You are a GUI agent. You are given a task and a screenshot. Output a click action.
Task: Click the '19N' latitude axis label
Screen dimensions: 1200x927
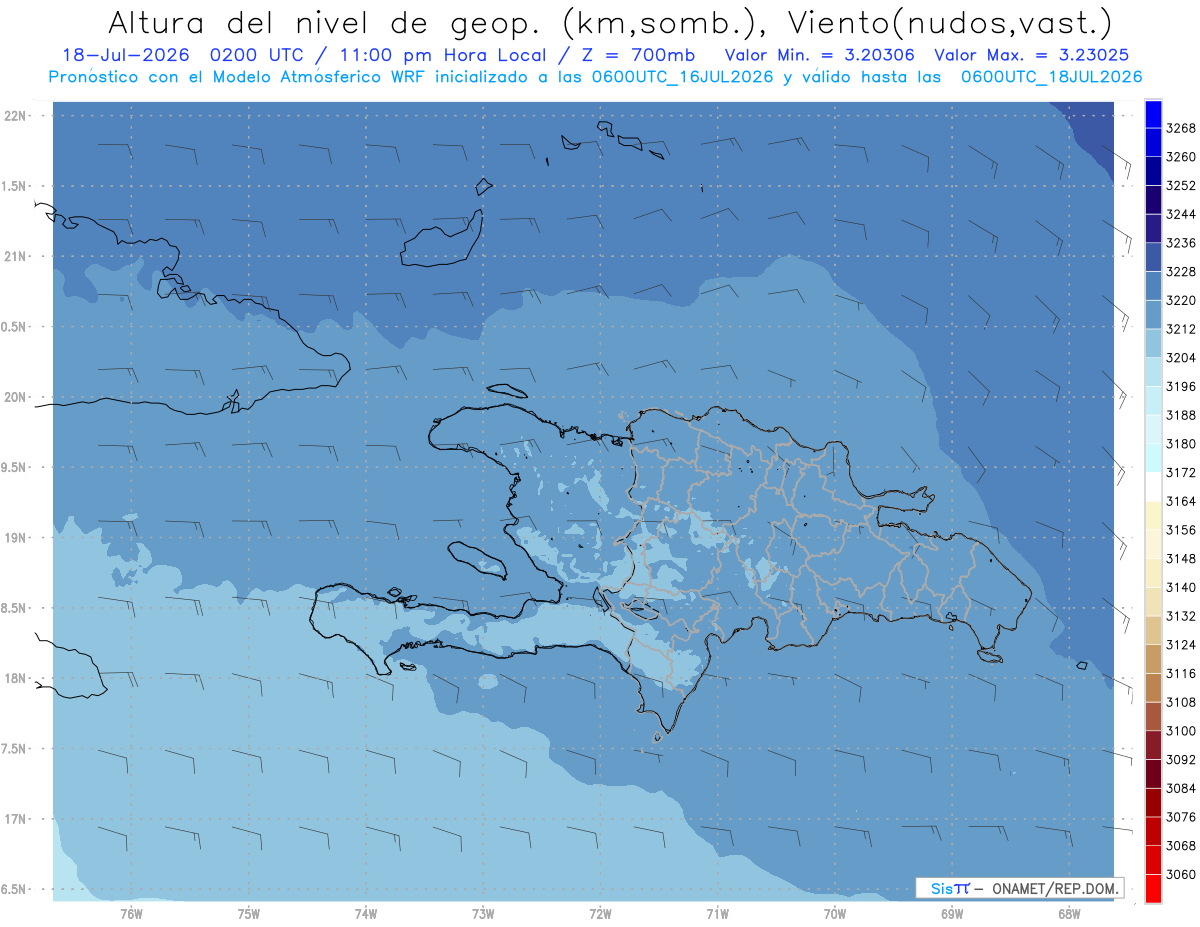tap(16, 538)
